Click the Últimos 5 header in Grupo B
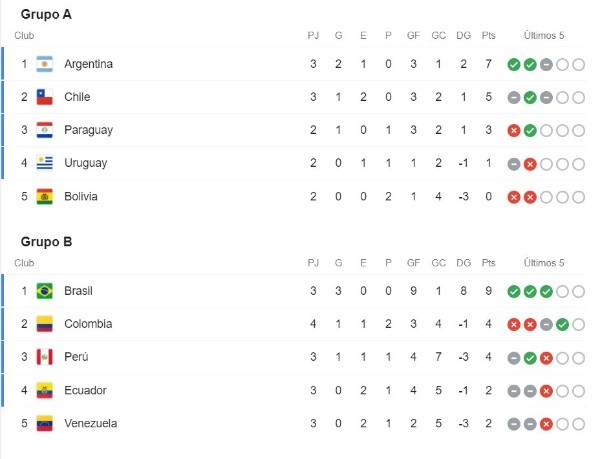Screen dimensions: 600x459 (545, 262)
